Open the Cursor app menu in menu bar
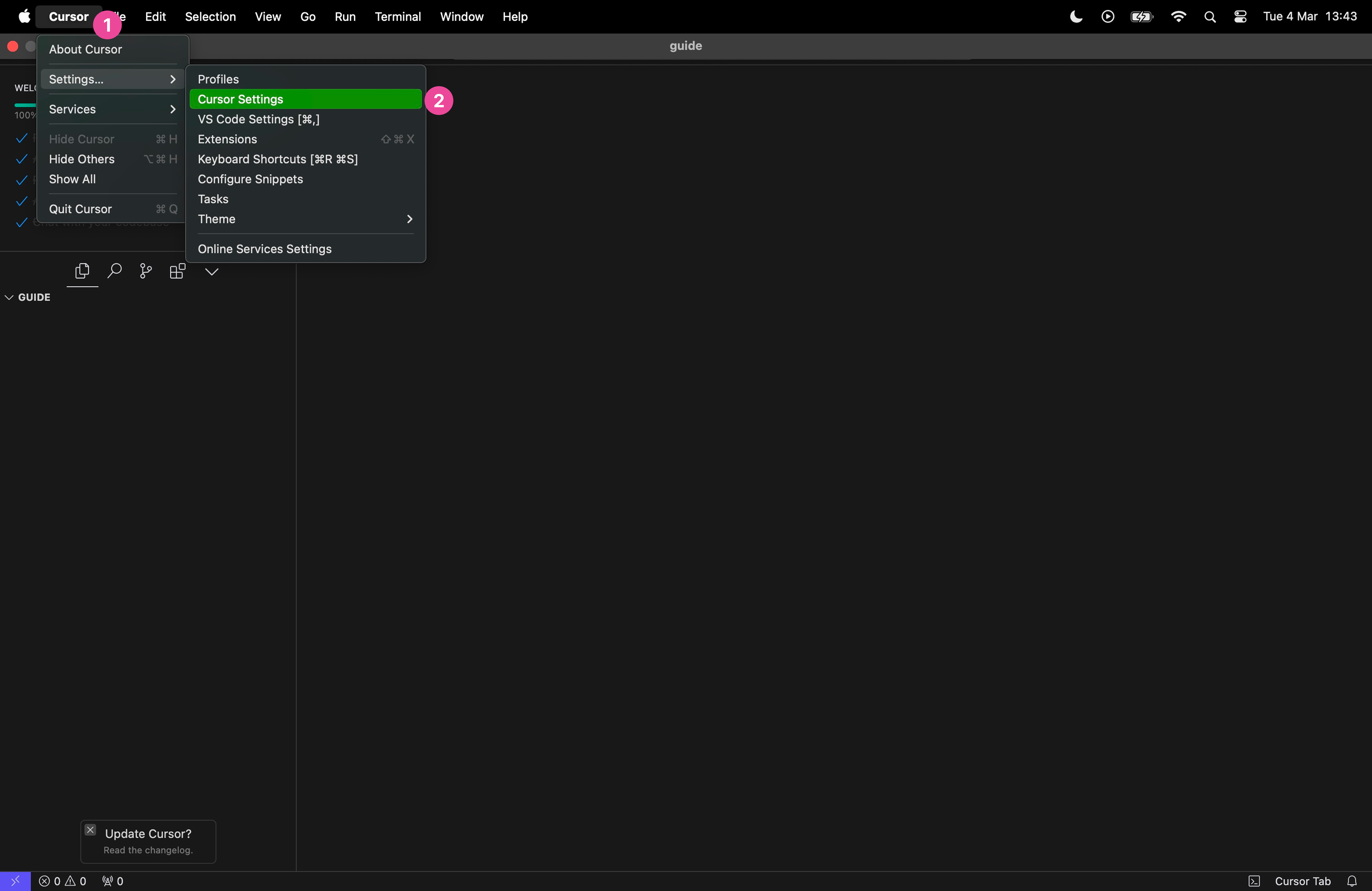Viewport: 1372px width, 891px height. 69,17
